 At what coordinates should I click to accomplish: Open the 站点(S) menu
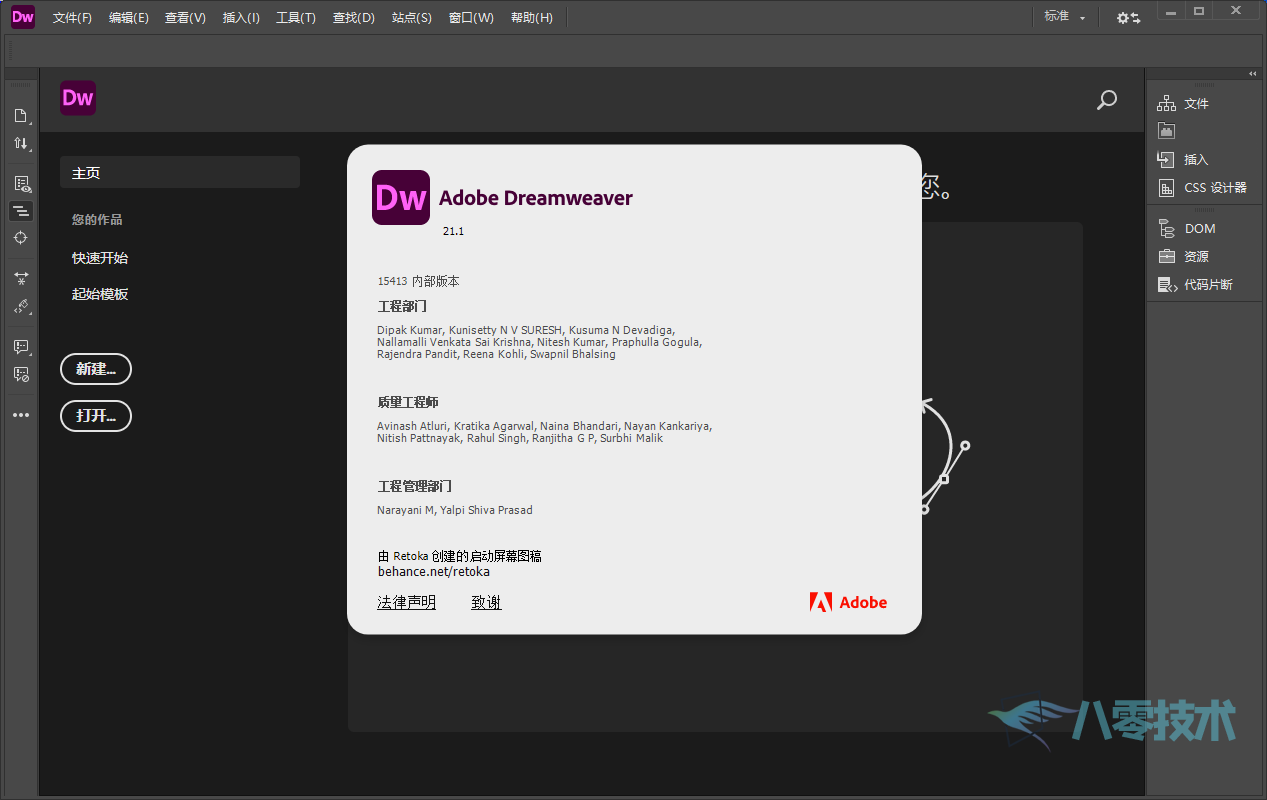(x=412, y=18)
